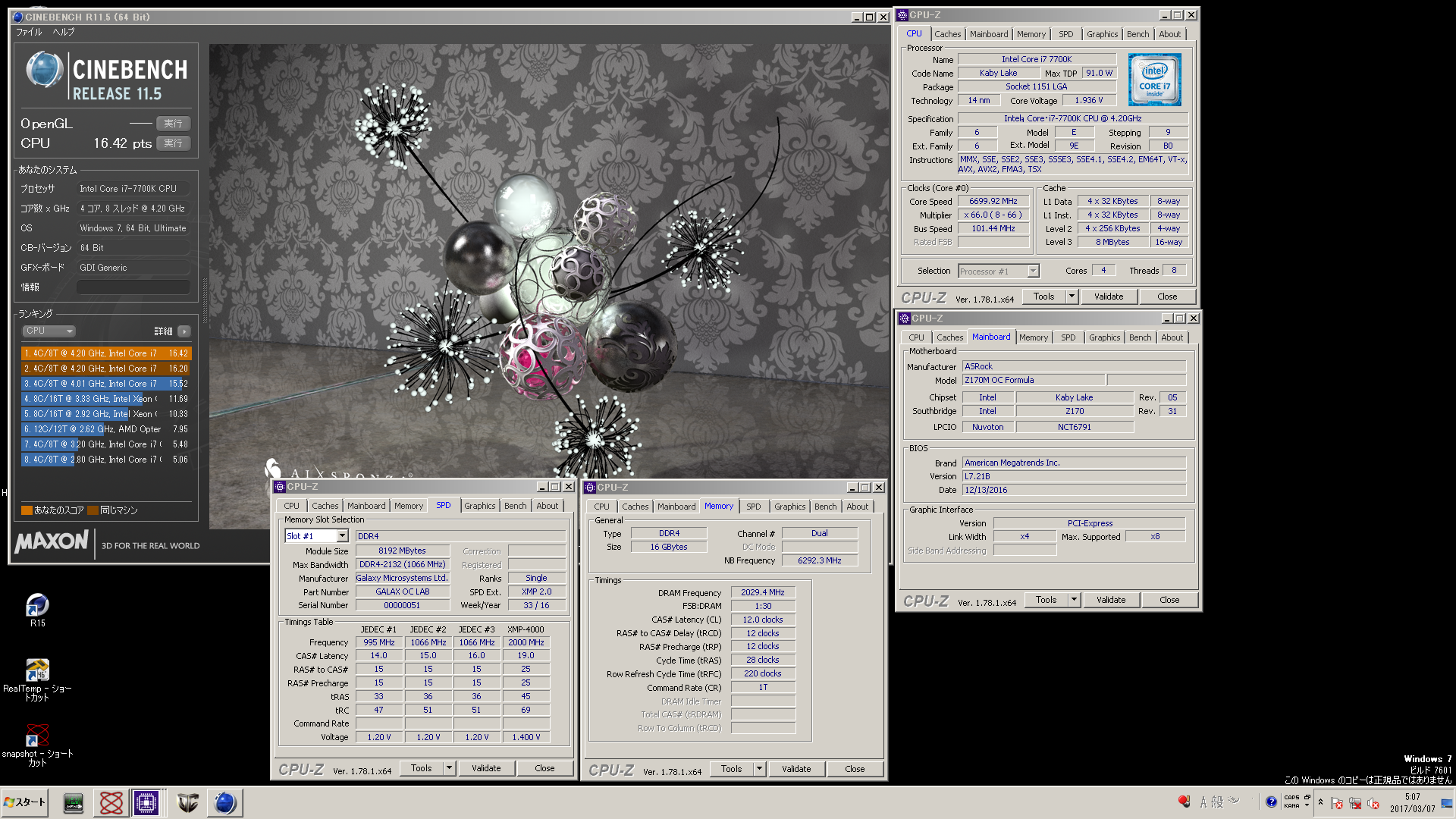Click the Cinebench sphere logo in the header
This screenshot has width=1456, height=819.
click(44, 71)
